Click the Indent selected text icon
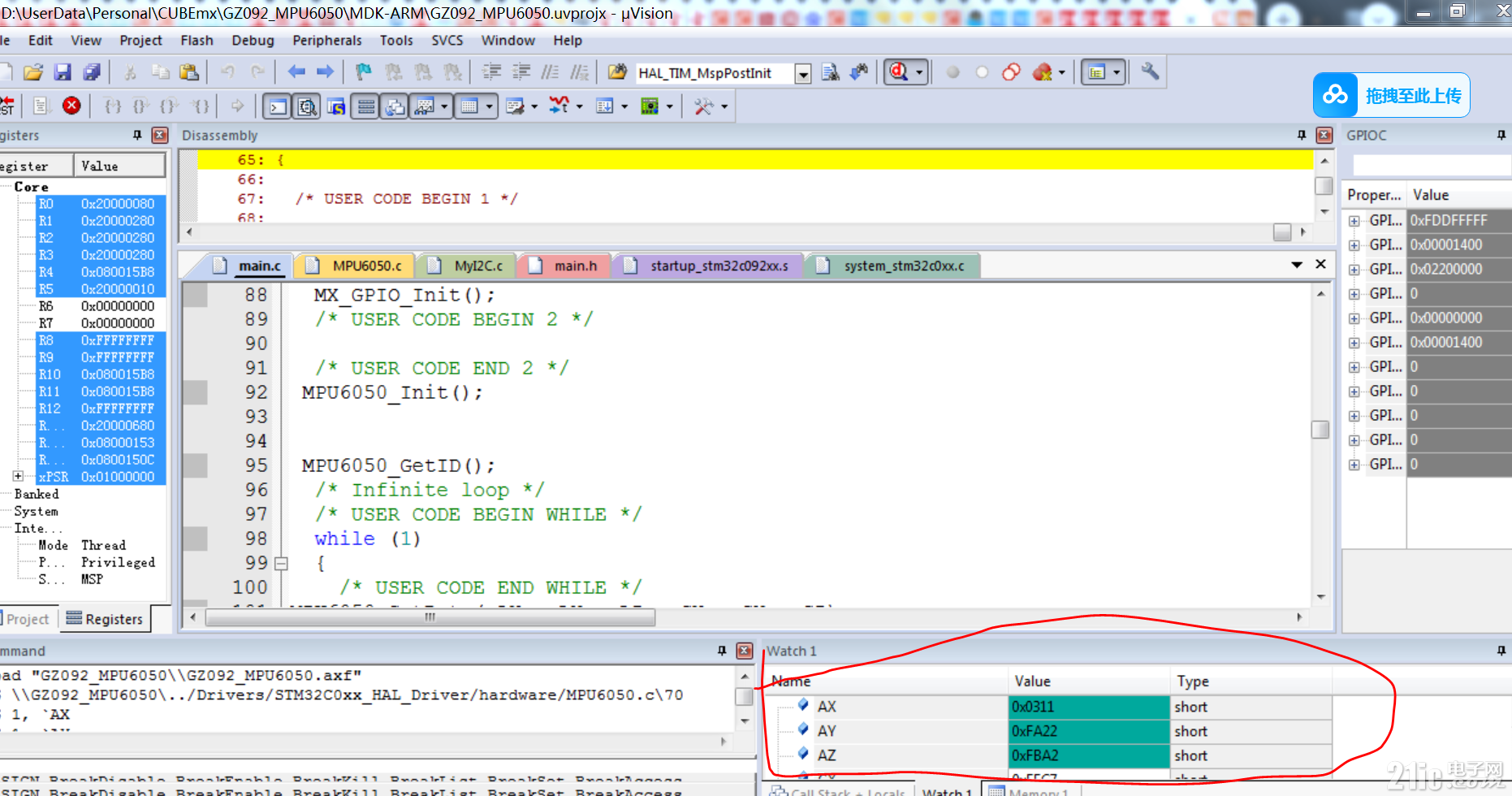1512x796 pixels. (492, 72)
